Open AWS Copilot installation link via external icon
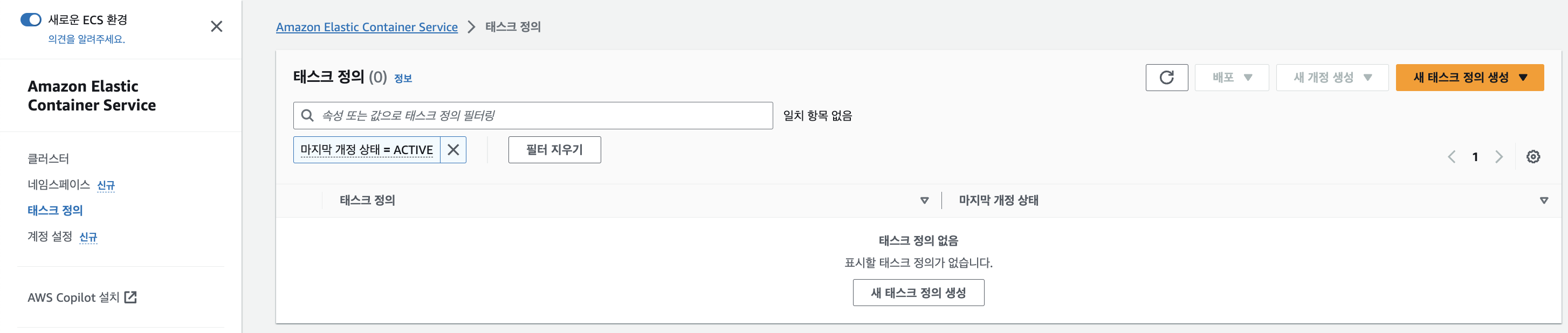This screenshot has height=333, width=1568. pos(130,297)
